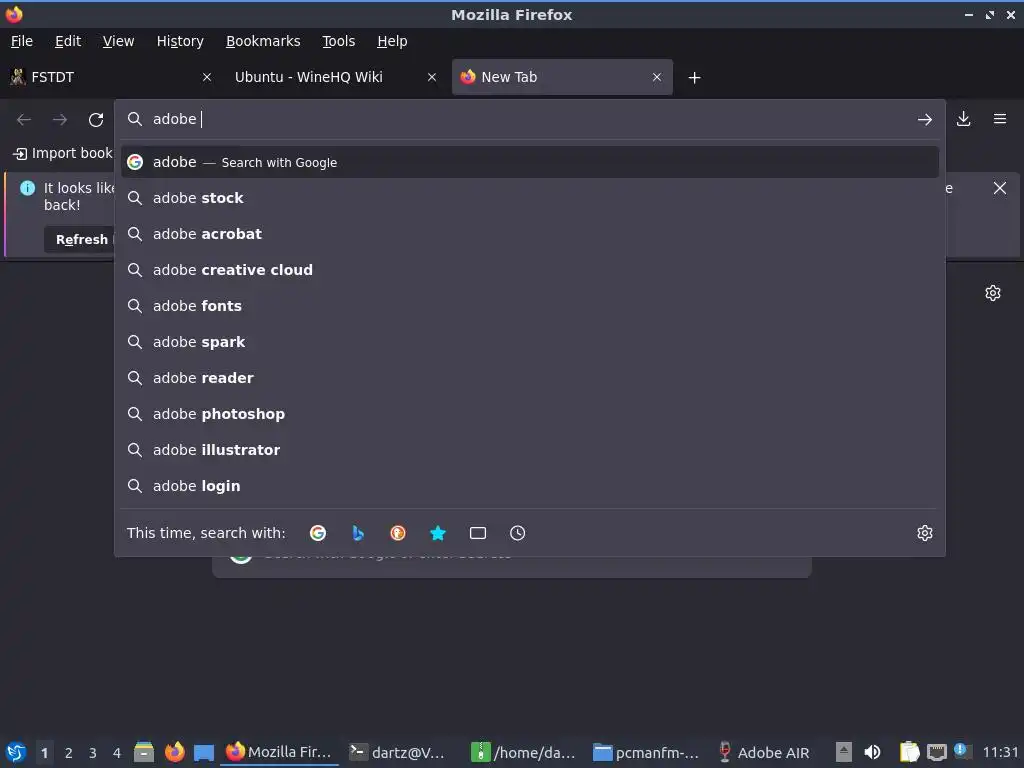
Task: Close the New Tab tab
Action: point(657,77)
